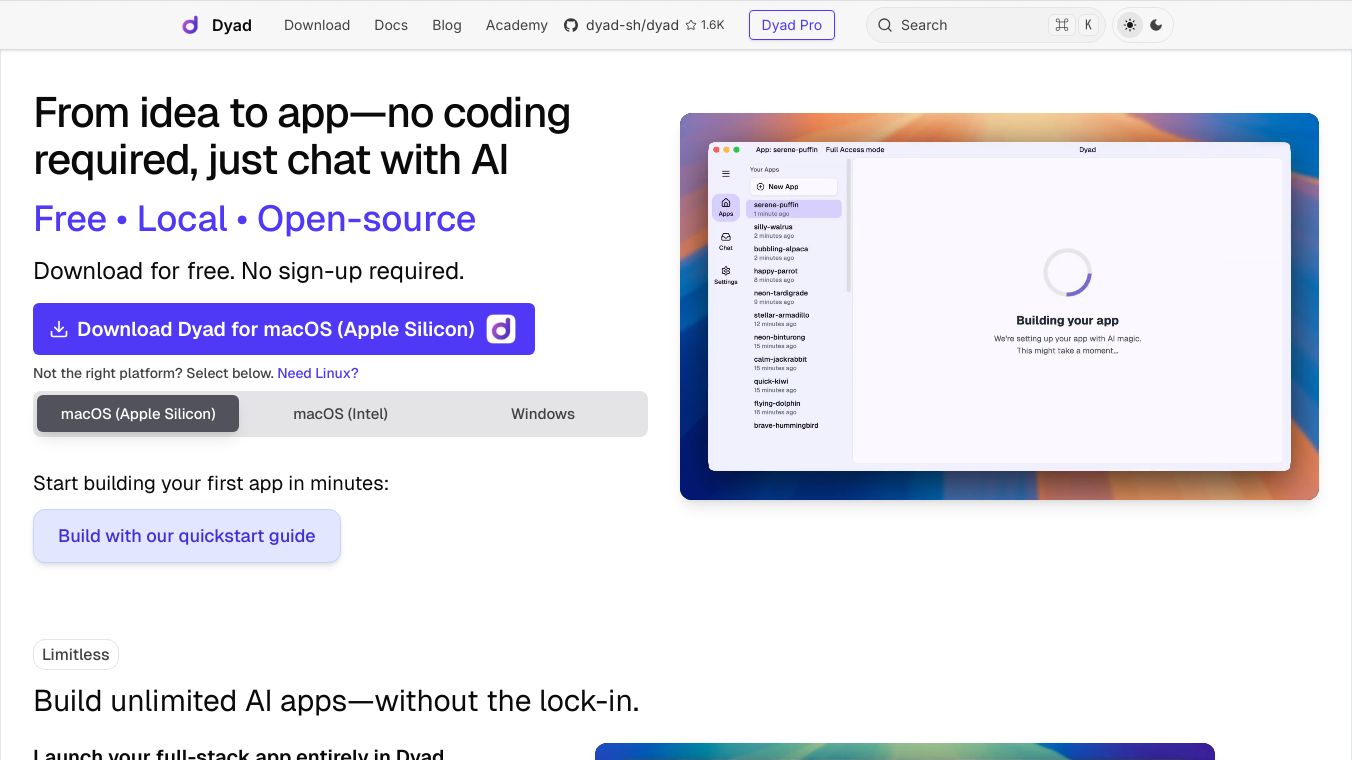
Task: Click flying-dolphin row in app preview
Action: point(794,407)
